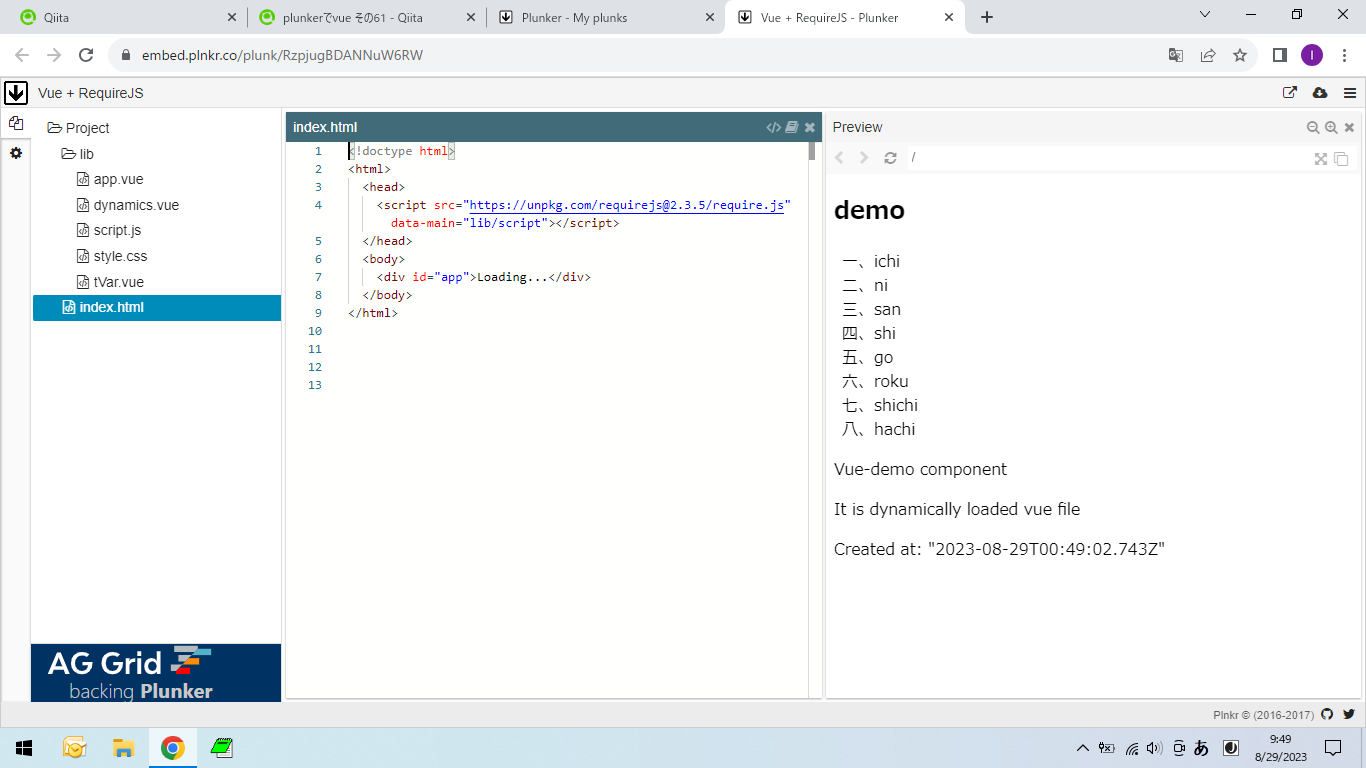
Task: Open style.css file
Action: coord(112,256)
